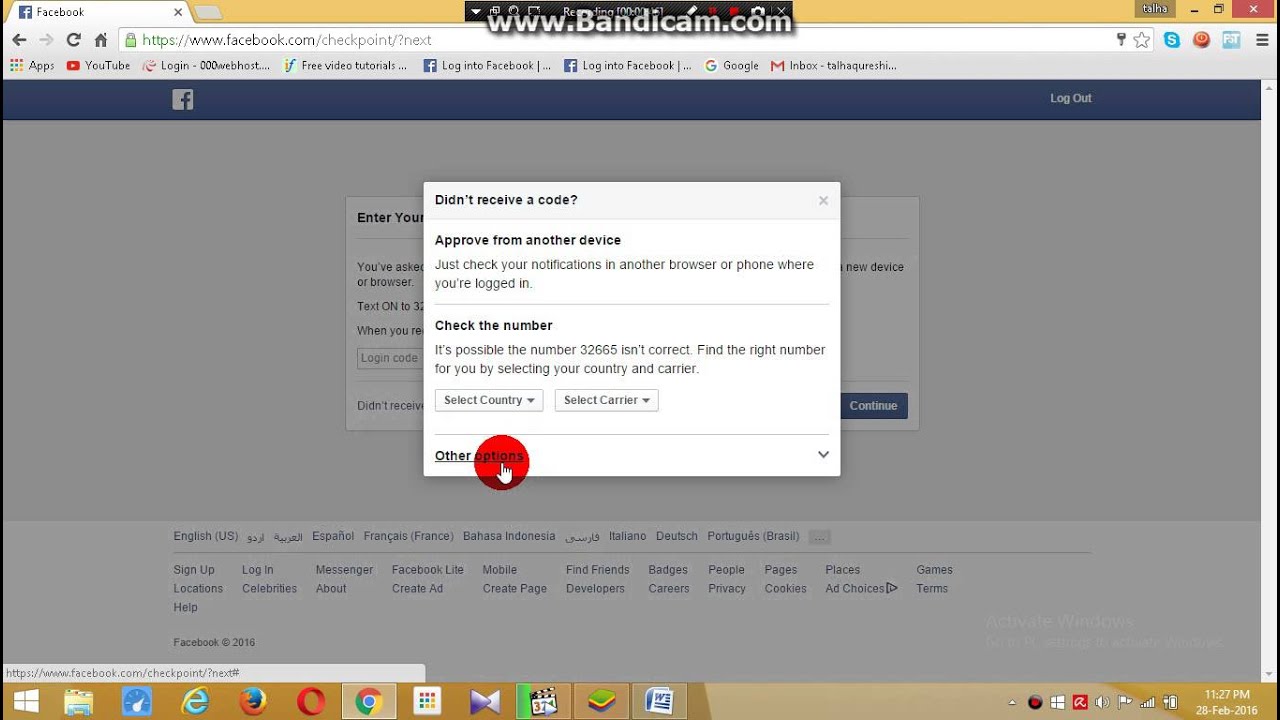Open the BlueStacks taskbar icon
Image resolution: width=1280 pixels, height=720 pixels.
pyautogui.click(x=601, y=702)
